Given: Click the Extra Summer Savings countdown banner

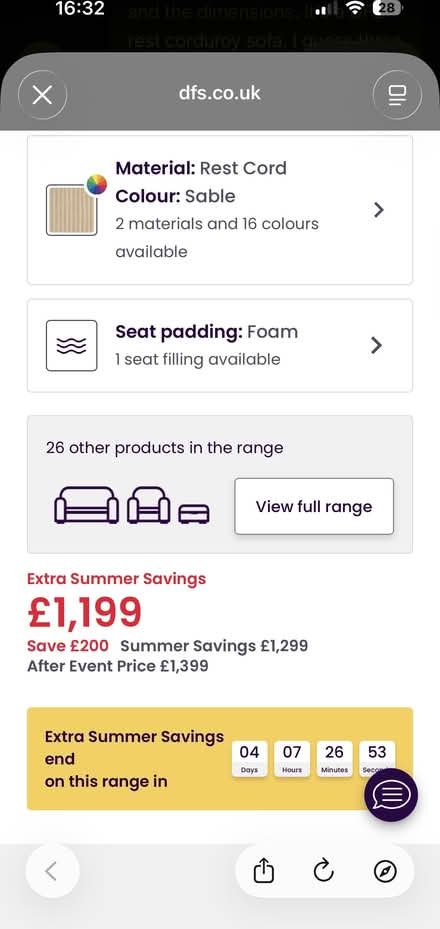Looking at the screenshot, I should point(220,758).
